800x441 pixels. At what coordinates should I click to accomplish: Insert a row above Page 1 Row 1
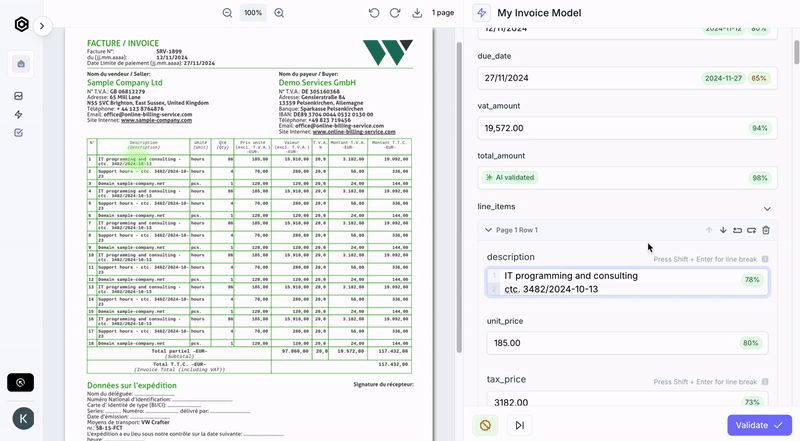[x=737, y=230]
